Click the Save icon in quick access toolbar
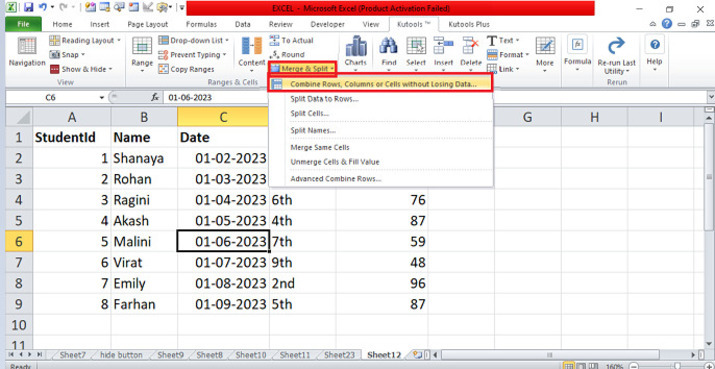 click(29, 8)
